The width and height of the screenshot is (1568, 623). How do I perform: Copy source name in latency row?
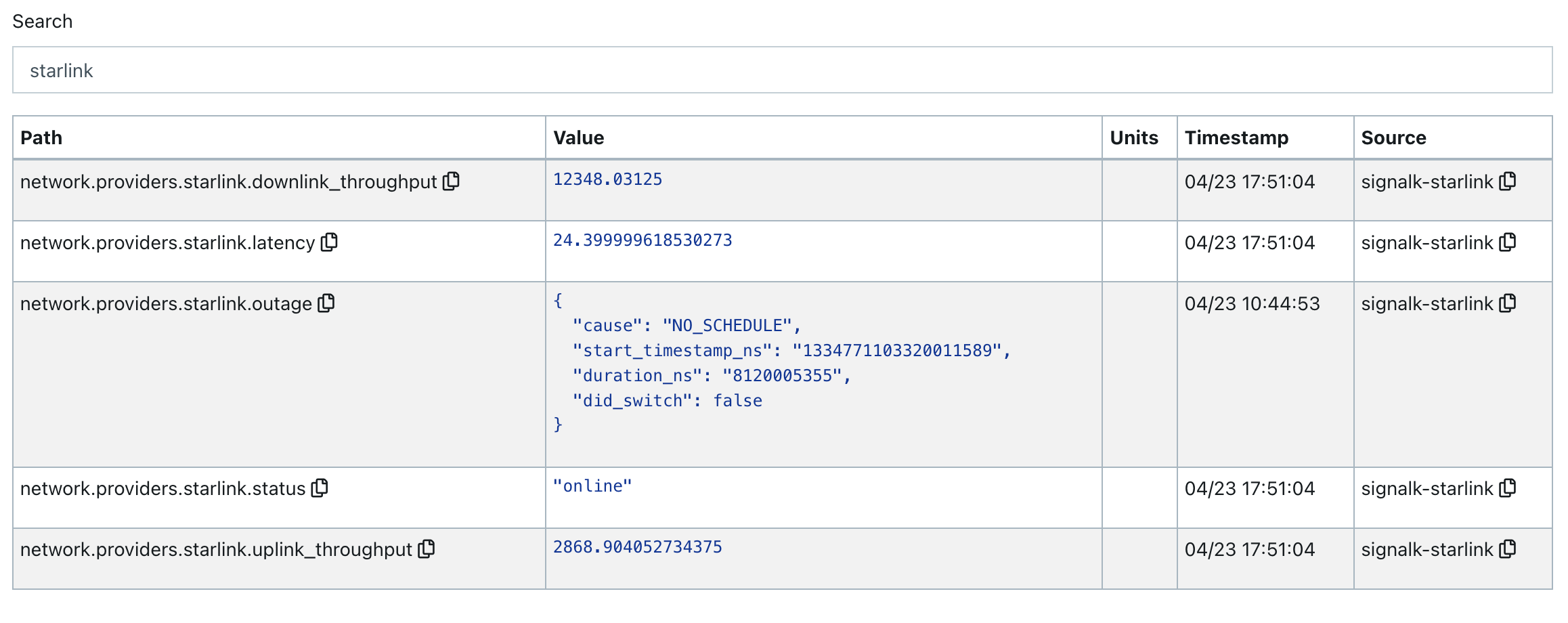[1508, 242]
